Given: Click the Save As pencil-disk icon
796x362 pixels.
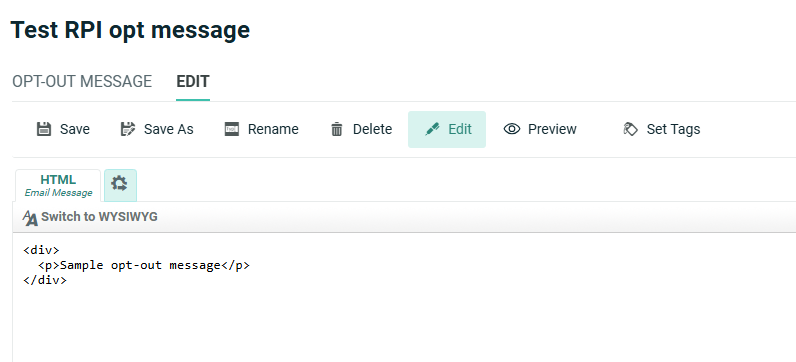Looking at the screenshot, I should pos(128,129).
